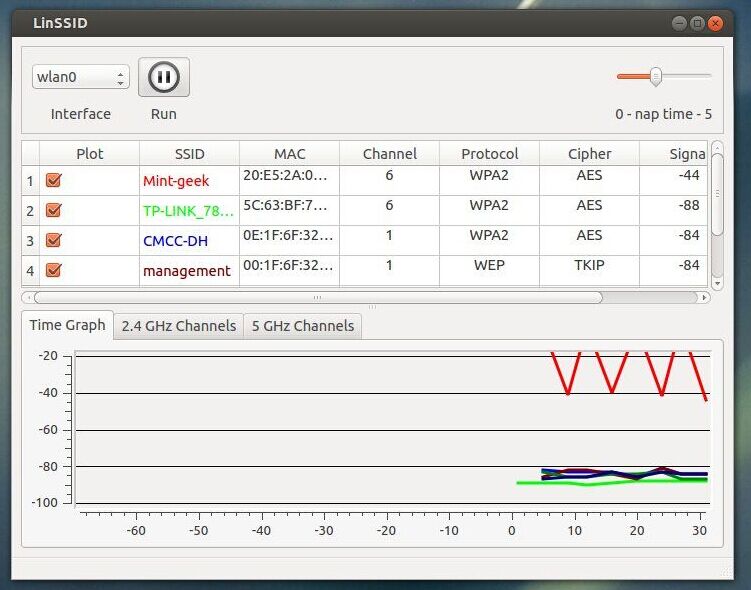Image resolution: width=751 pixels, height=590 pixels.
Task: Close the LinSSID window
Action: [x=715, y=23]
